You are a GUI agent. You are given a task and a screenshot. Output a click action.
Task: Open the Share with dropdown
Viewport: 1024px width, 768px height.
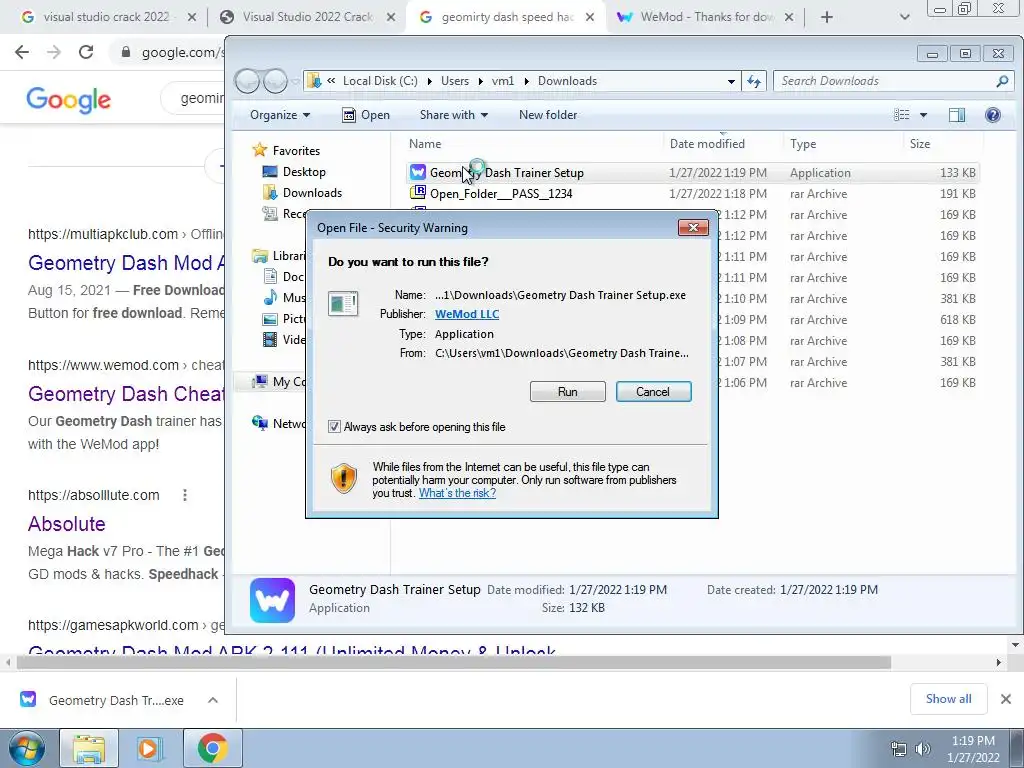[454, 115]
